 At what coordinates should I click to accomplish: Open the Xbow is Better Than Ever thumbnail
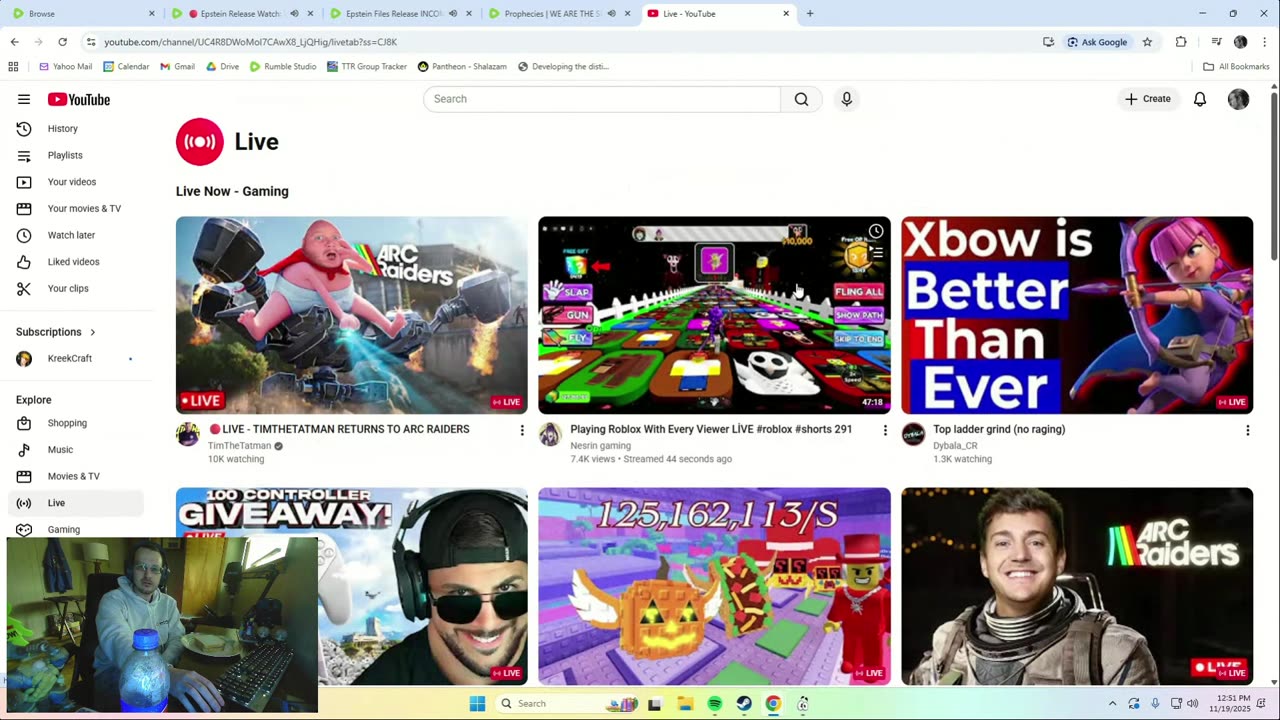[1077, 315]
